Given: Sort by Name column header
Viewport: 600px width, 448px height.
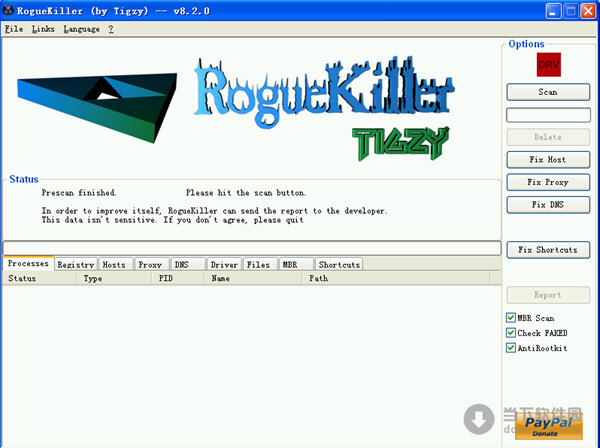Looking at the screenshot, I should point(253,278).
